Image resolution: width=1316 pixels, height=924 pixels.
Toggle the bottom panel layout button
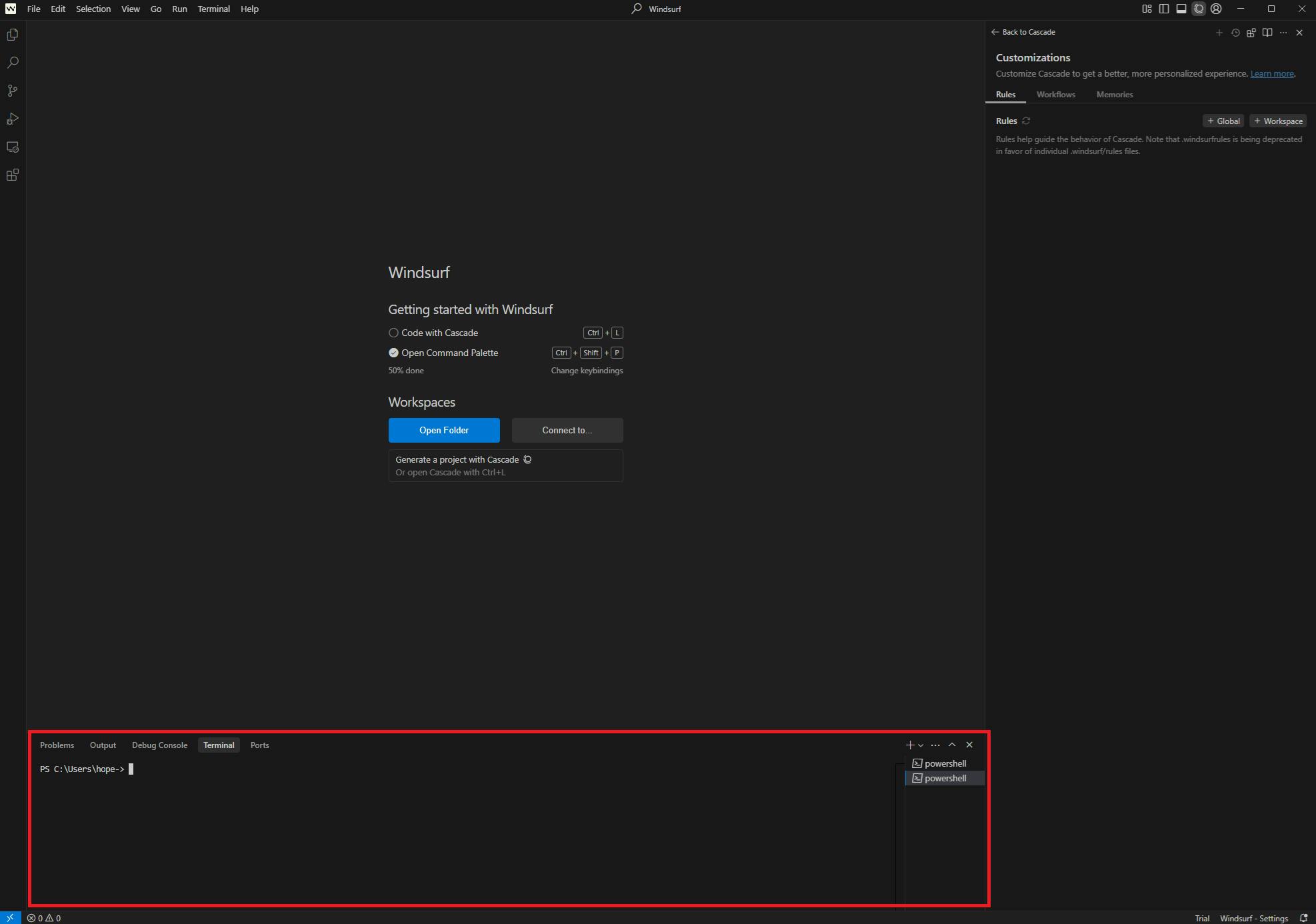click(1181, 9)
